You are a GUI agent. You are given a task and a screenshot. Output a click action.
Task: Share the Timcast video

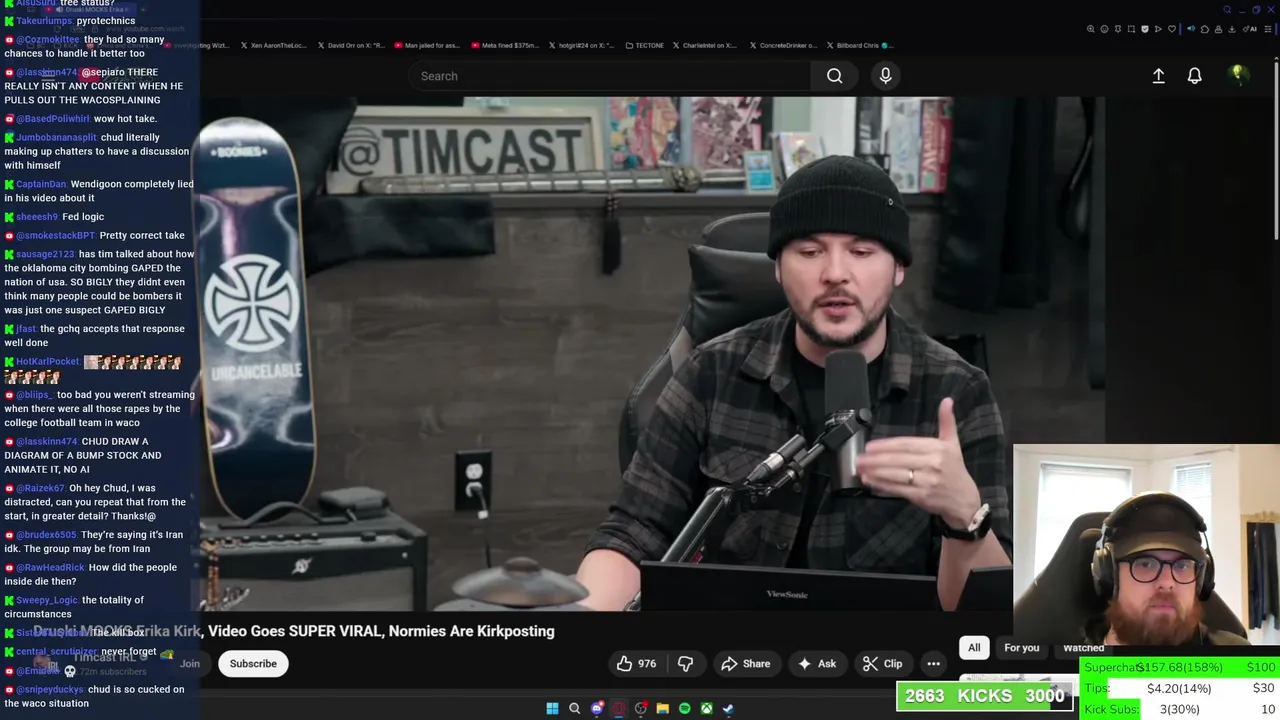click(x=745, y=663)
